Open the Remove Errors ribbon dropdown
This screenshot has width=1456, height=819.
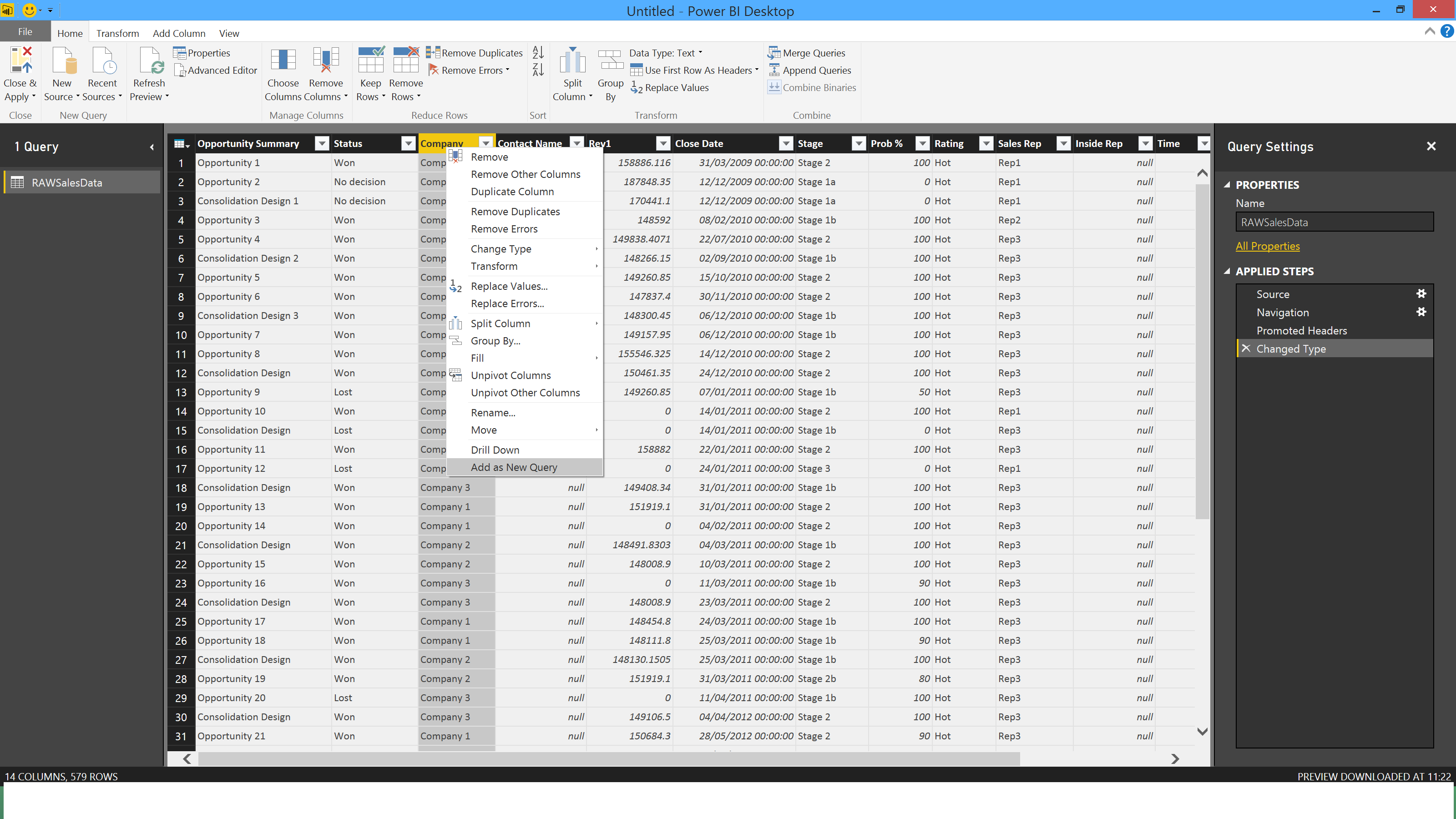(469, 70)
